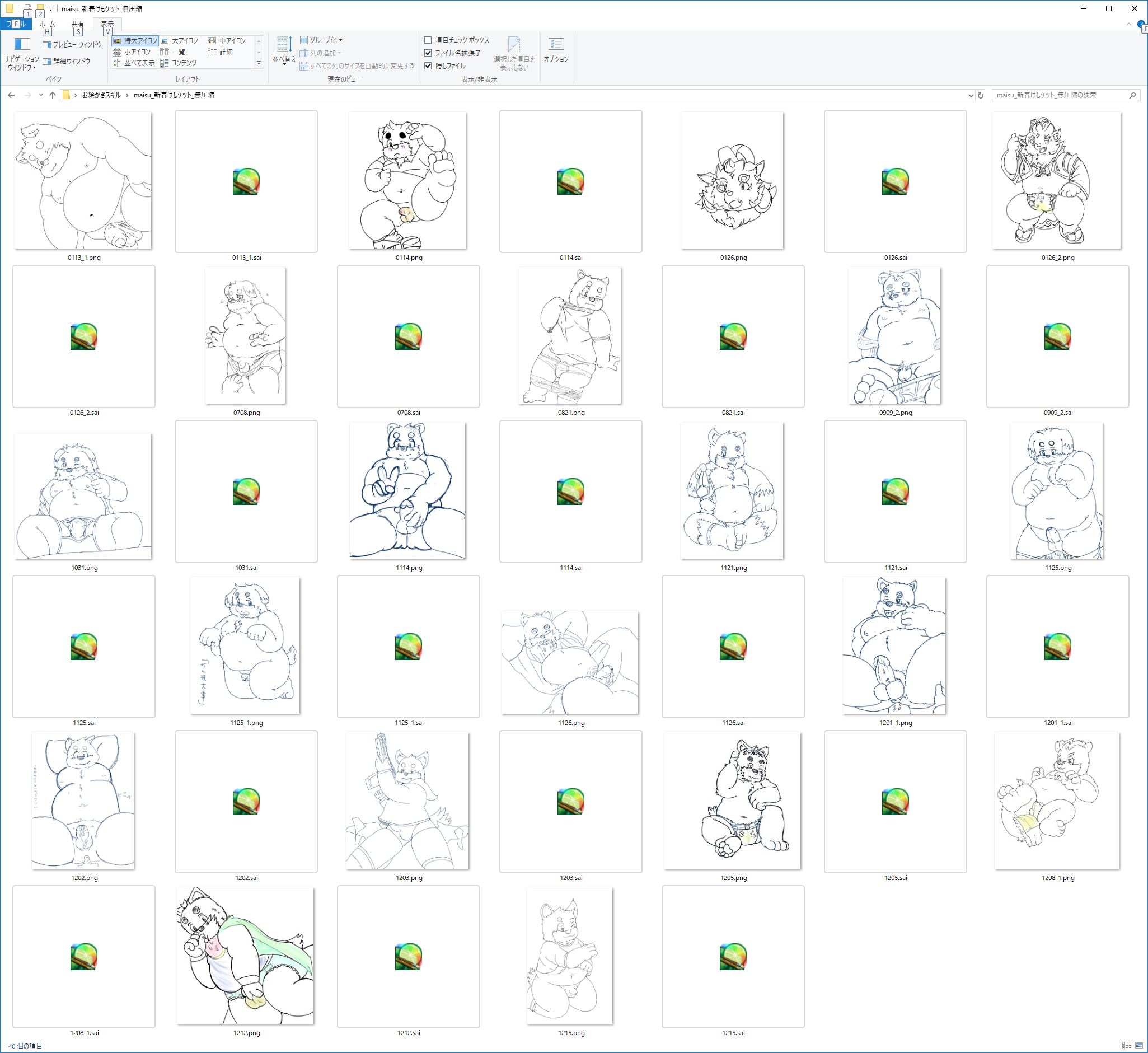
Task: Open the Options icon in ribbon
Action: [x=555, y=44]
